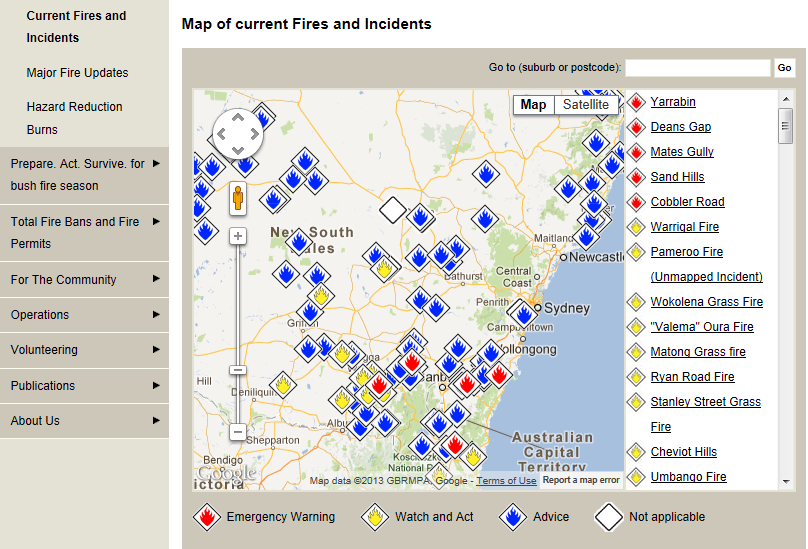
Task: Click the yellow icon beside Ryan Road Fire
Action: coord(636,377)
